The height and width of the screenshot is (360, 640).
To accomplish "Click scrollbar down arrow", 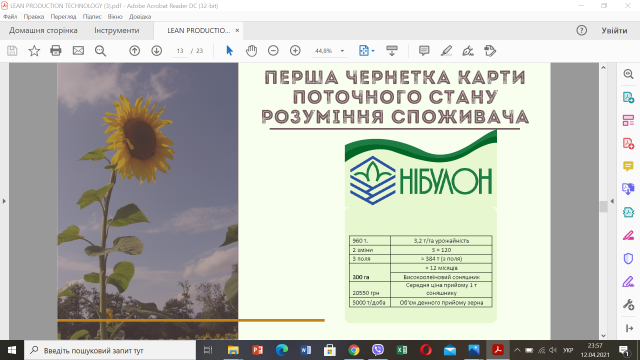I will click(x=603, y=336).
